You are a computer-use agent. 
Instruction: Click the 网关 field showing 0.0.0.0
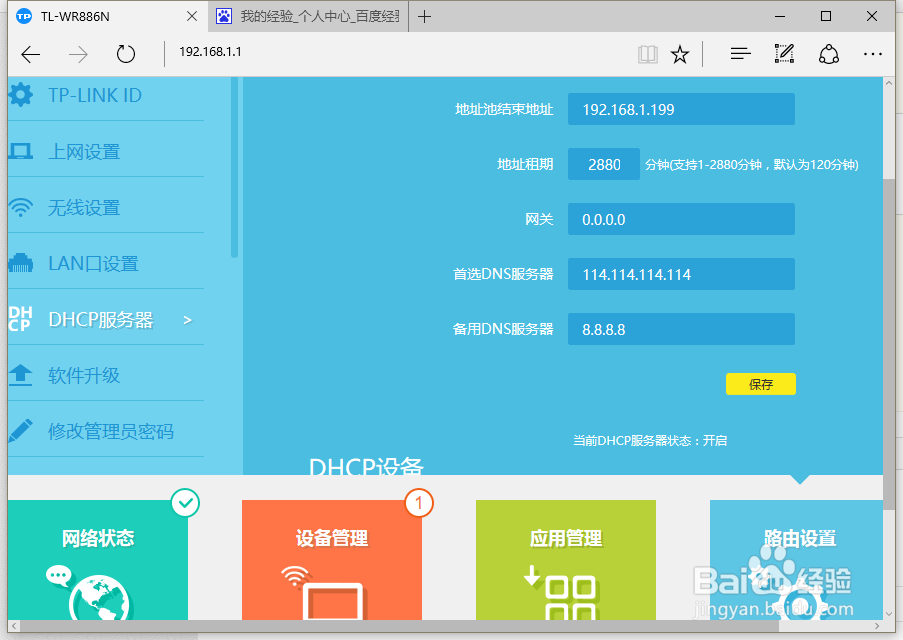pyautogui.click(x=681, y=219)
